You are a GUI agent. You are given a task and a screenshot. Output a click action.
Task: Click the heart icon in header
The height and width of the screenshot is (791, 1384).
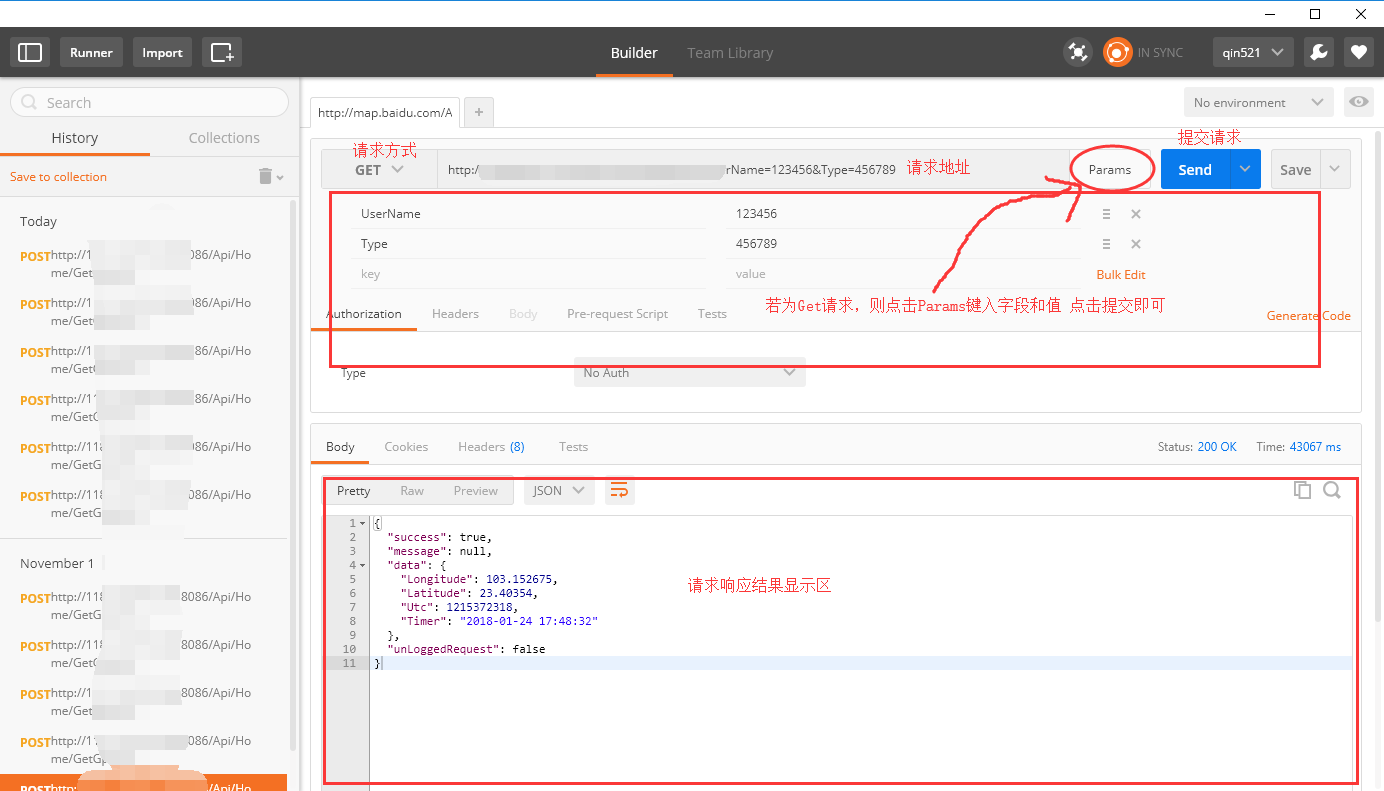[x=1357, y=52]
